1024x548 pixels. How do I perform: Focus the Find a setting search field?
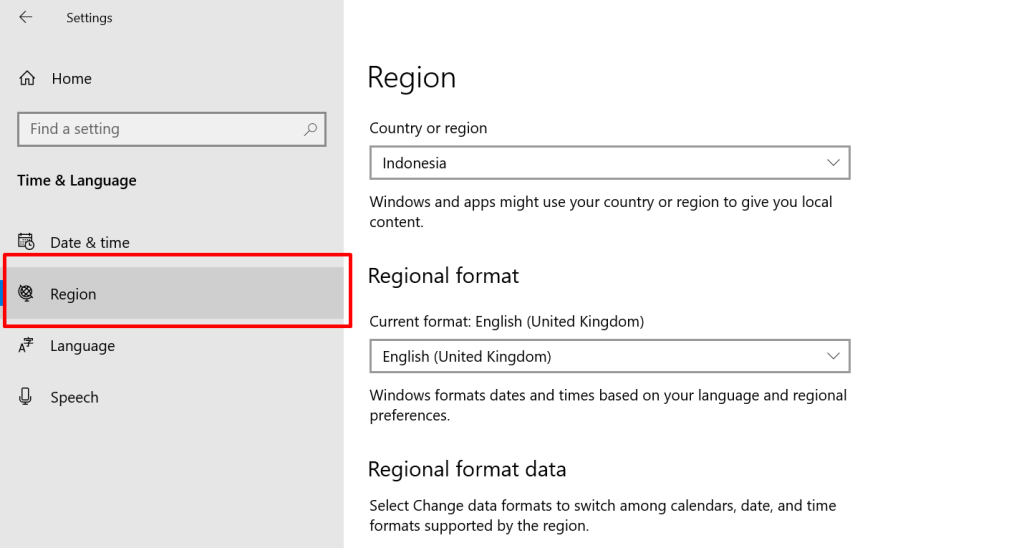(x=160, y=129)
